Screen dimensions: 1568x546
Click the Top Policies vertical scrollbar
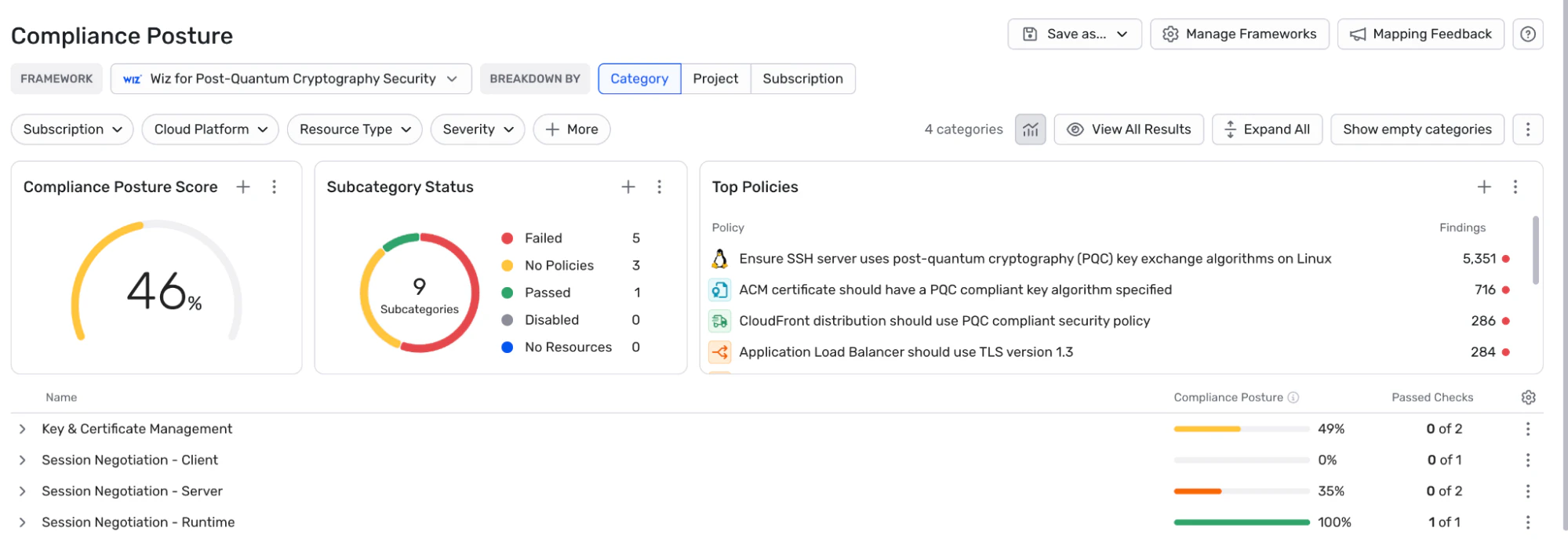point(1535,251)
